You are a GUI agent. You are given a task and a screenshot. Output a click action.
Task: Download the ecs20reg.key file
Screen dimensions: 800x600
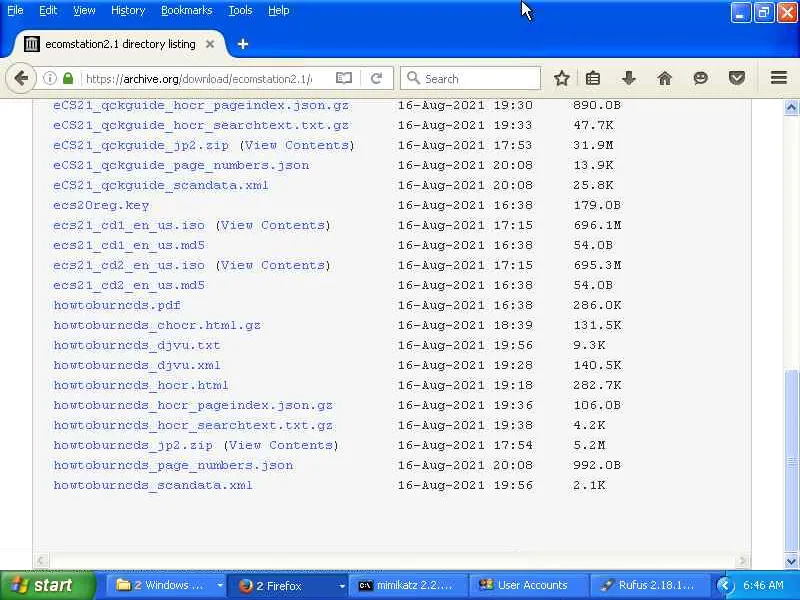tap(101, 205)
